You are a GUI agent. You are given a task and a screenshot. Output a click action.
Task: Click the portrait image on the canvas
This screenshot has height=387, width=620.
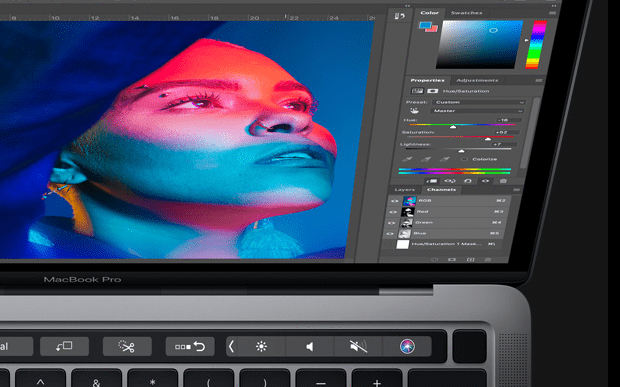click(186, 140)
